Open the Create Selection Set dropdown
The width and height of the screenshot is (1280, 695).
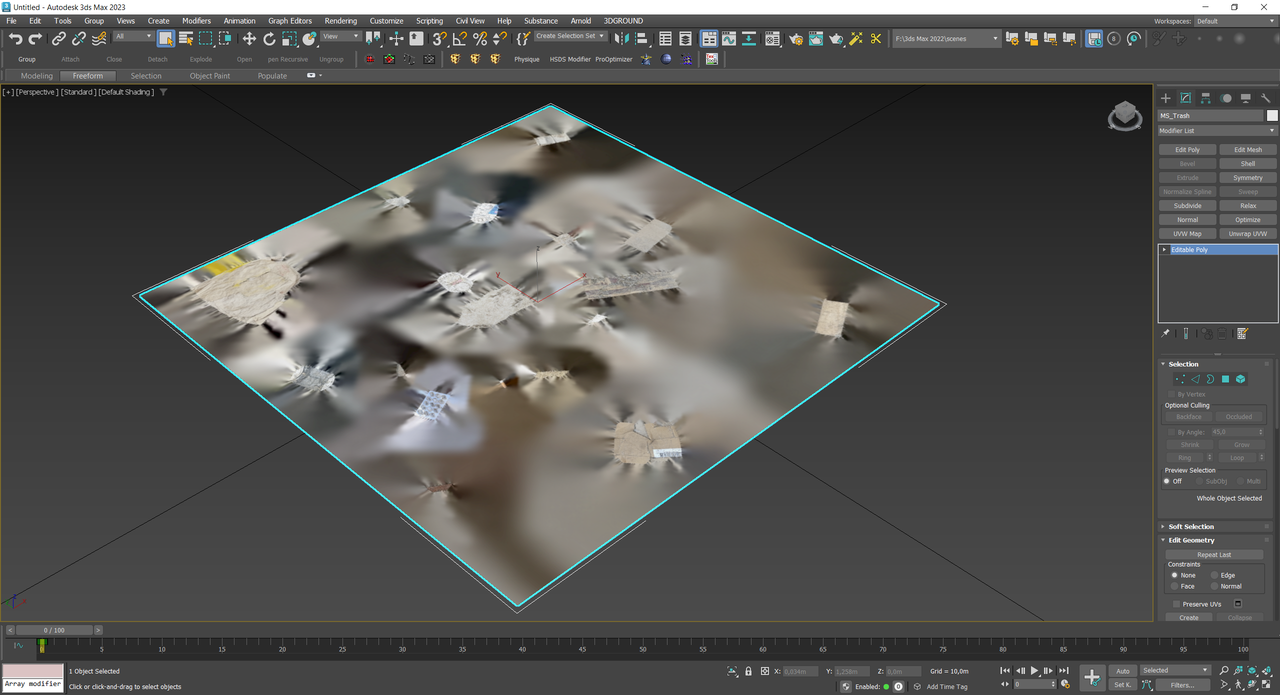570,36
